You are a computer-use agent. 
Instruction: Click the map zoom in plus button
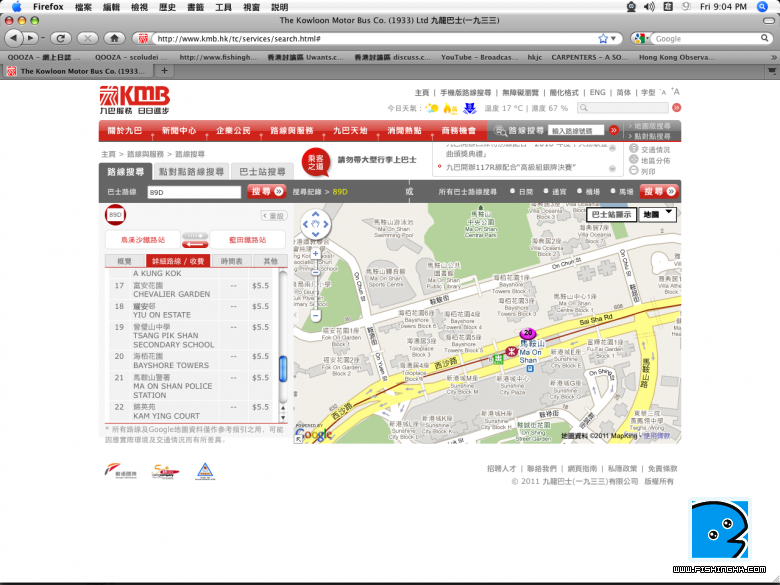316,254
